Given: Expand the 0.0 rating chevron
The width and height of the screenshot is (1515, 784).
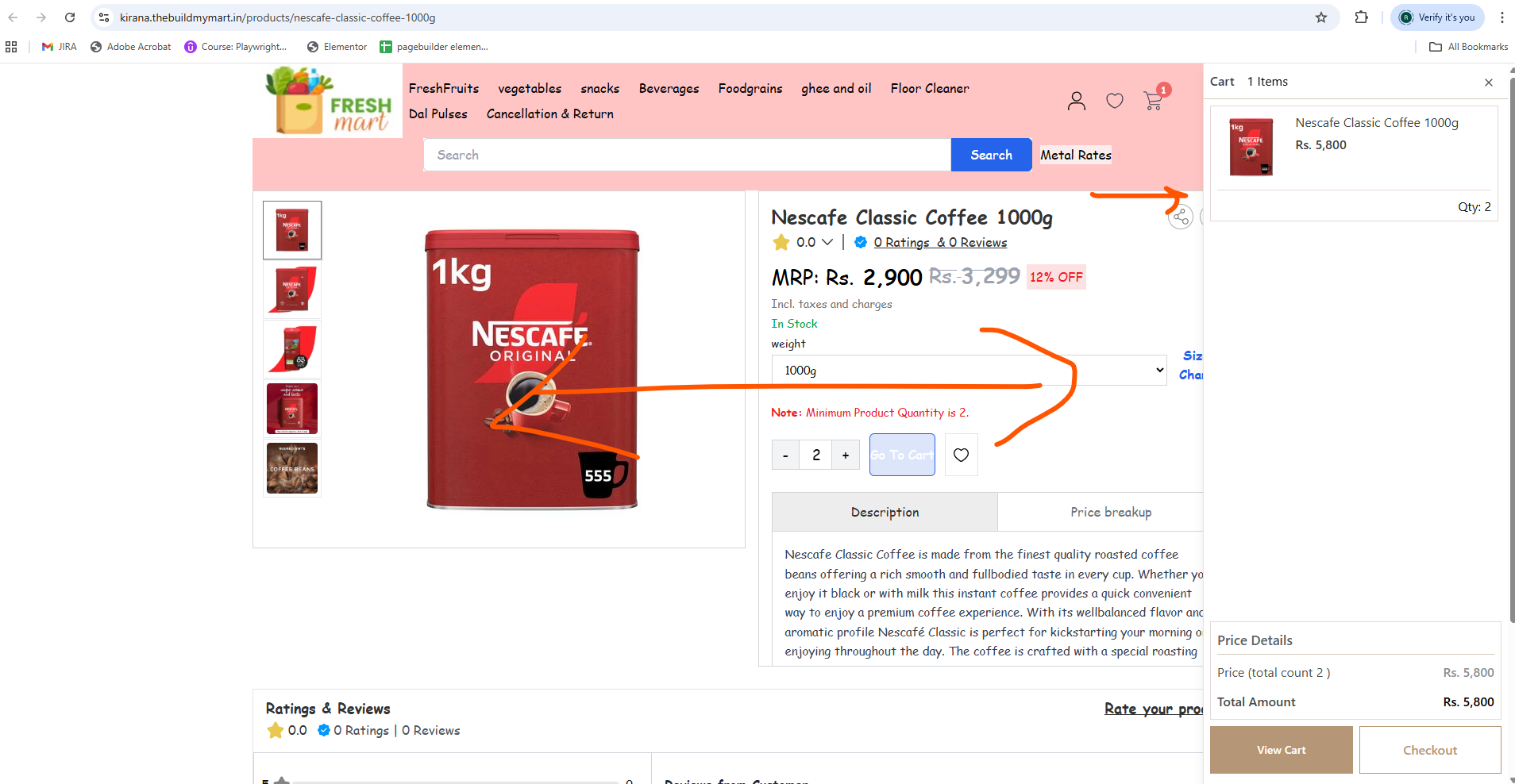Looking at the screenshot, I should click(827, 242).
